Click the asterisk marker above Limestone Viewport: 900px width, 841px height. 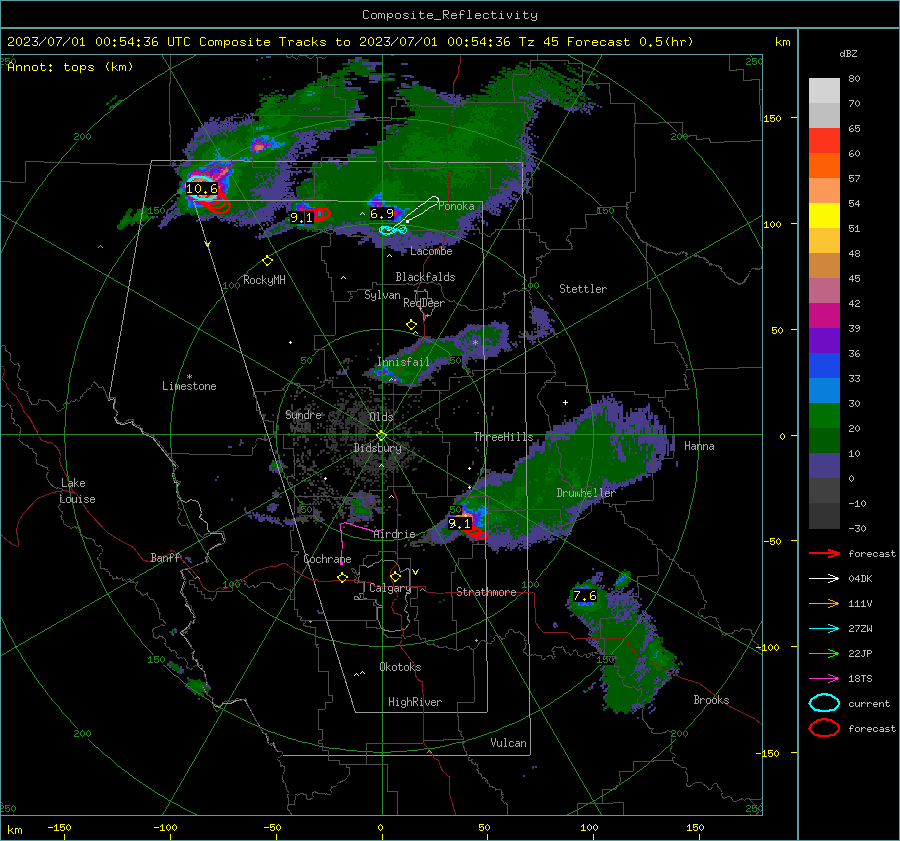189,377
